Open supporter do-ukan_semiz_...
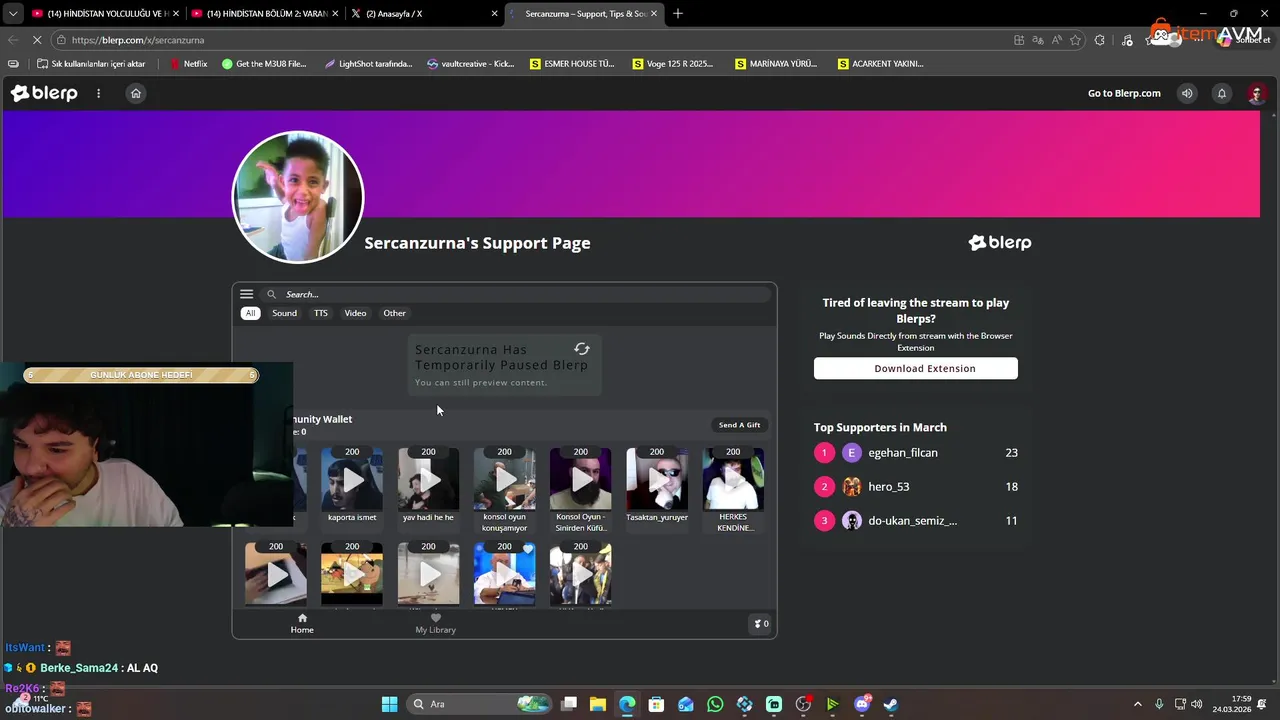1280x720 pixels. coord(915,521)
